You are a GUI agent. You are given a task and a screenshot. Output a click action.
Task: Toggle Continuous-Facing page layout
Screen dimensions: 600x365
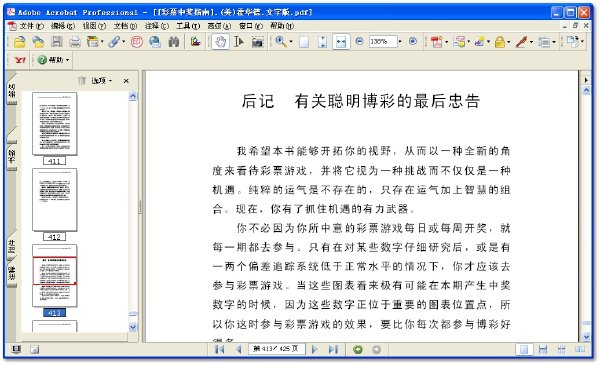561,349
